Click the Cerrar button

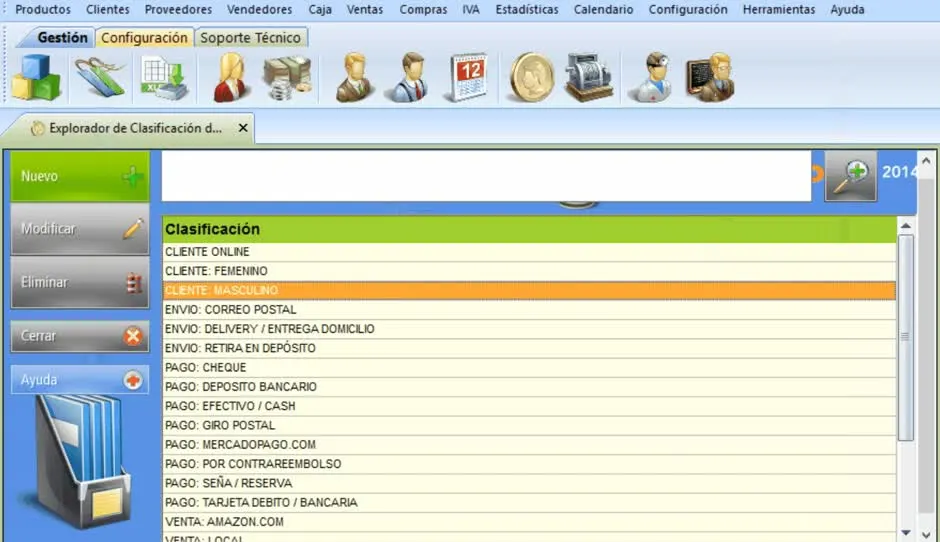[x=80, y=336]
